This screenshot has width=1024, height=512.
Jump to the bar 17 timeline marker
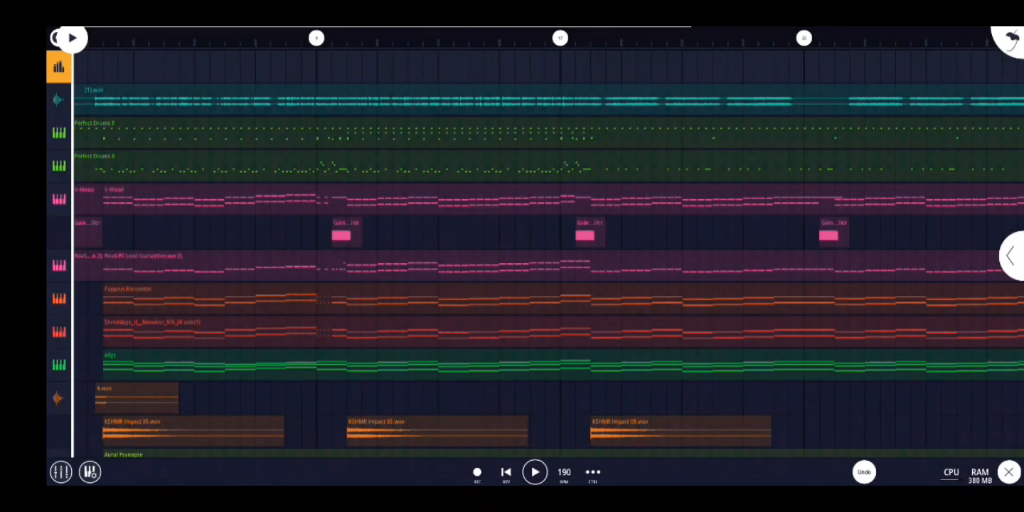pyautogui.click(x=560, y=38)
